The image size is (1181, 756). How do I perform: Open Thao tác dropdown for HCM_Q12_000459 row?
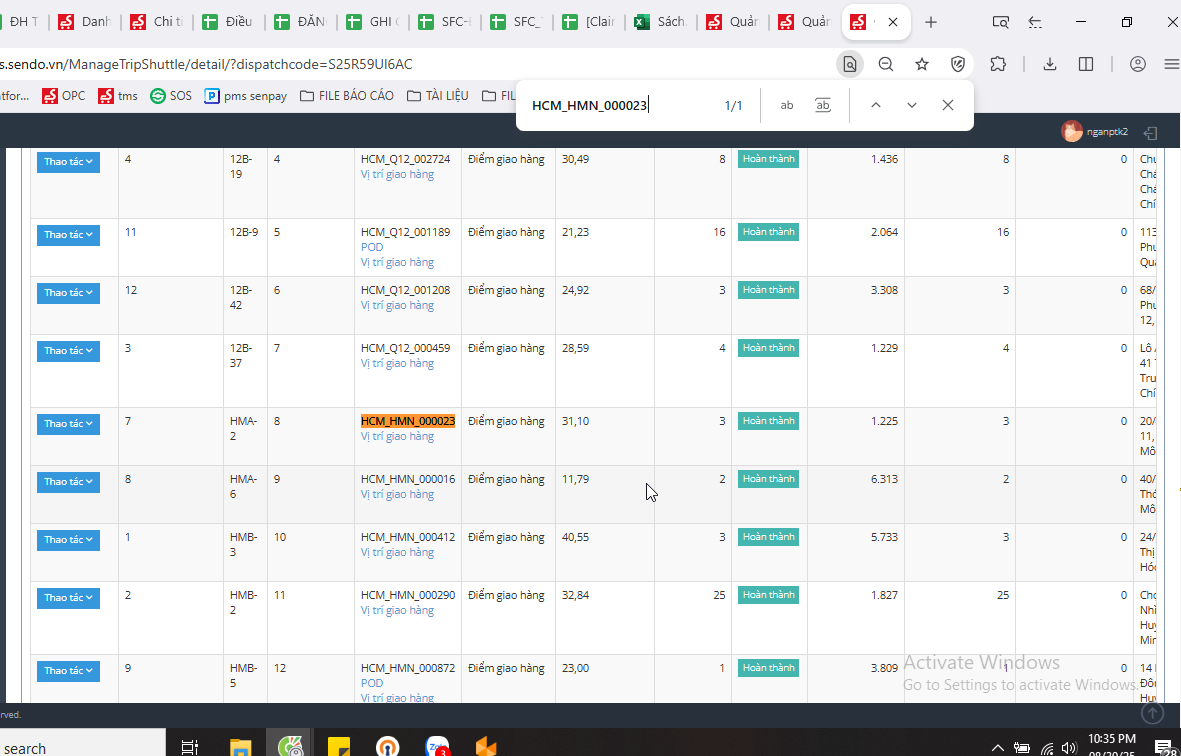[69, 351]
